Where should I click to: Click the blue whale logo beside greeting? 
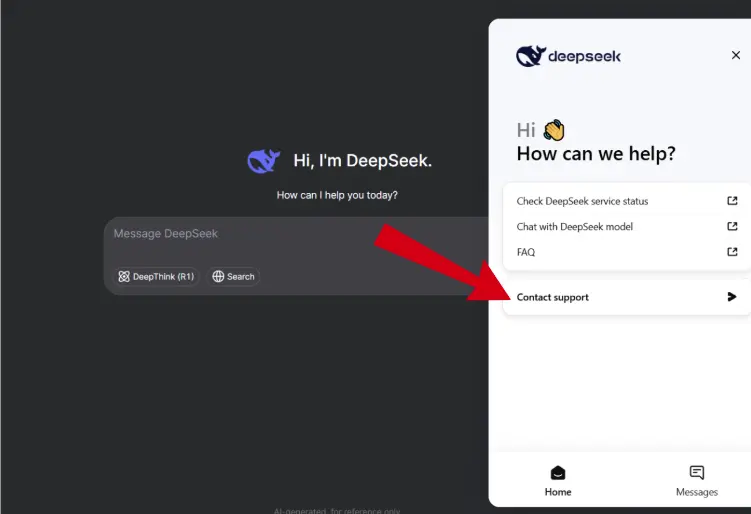click(263, 161)
